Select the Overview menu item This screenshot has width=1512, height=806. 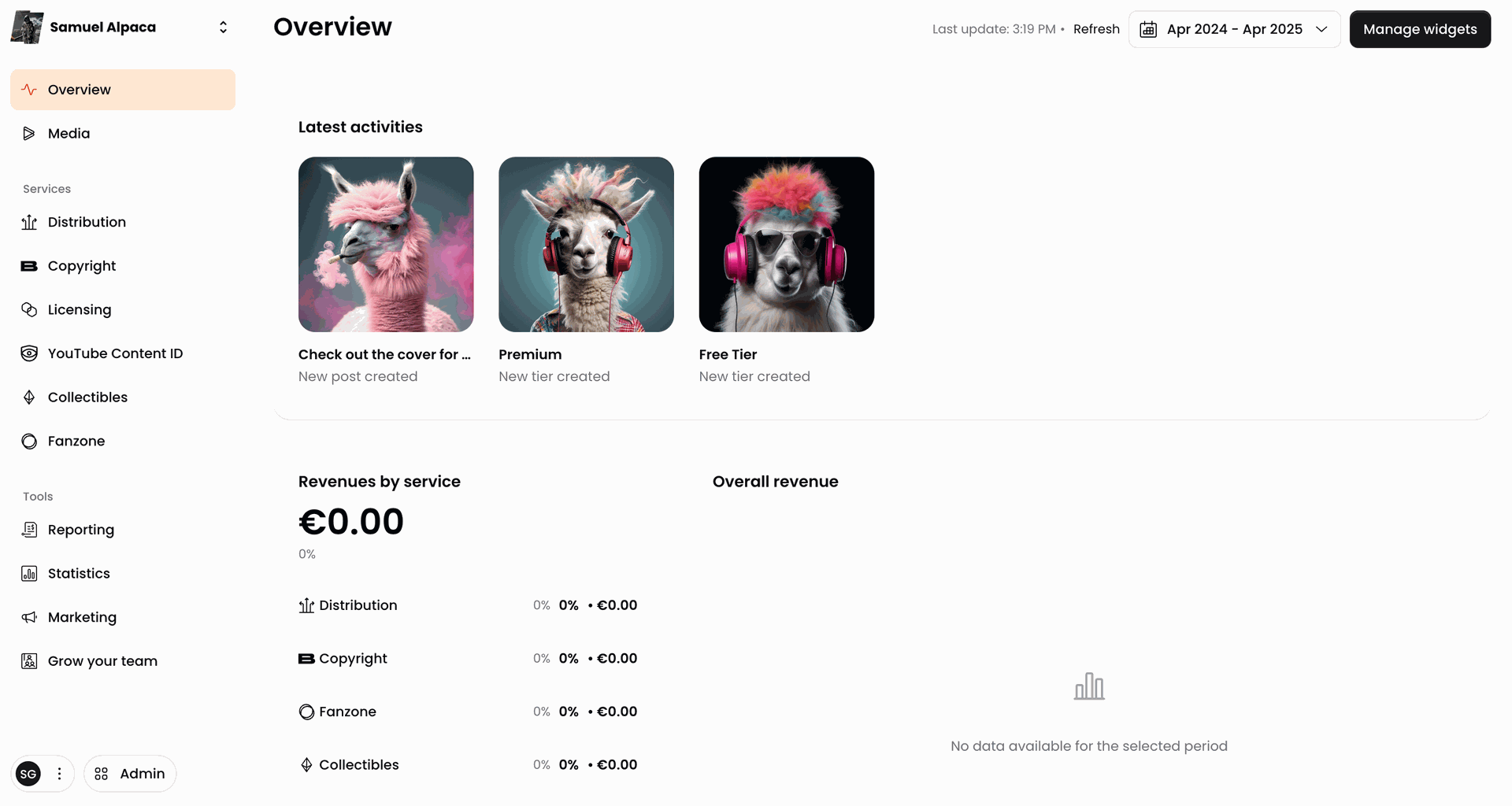point(123,90)
